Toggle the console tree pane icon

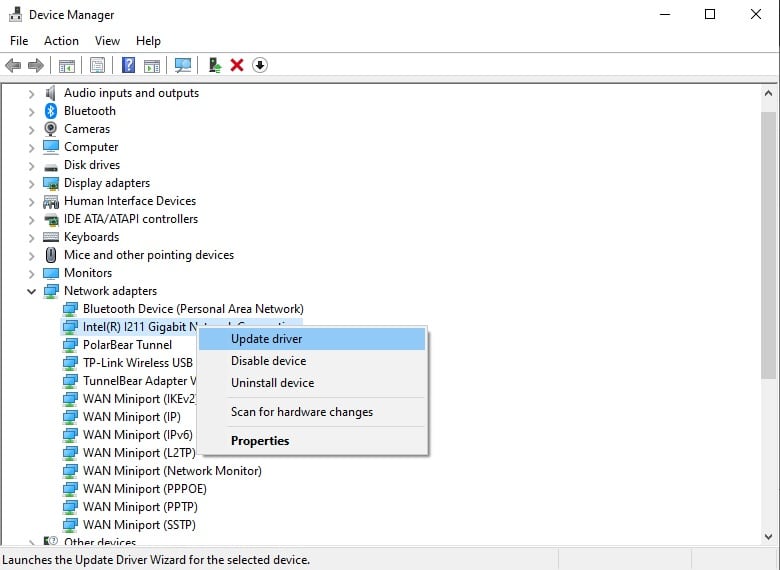[x=67, y=65]
